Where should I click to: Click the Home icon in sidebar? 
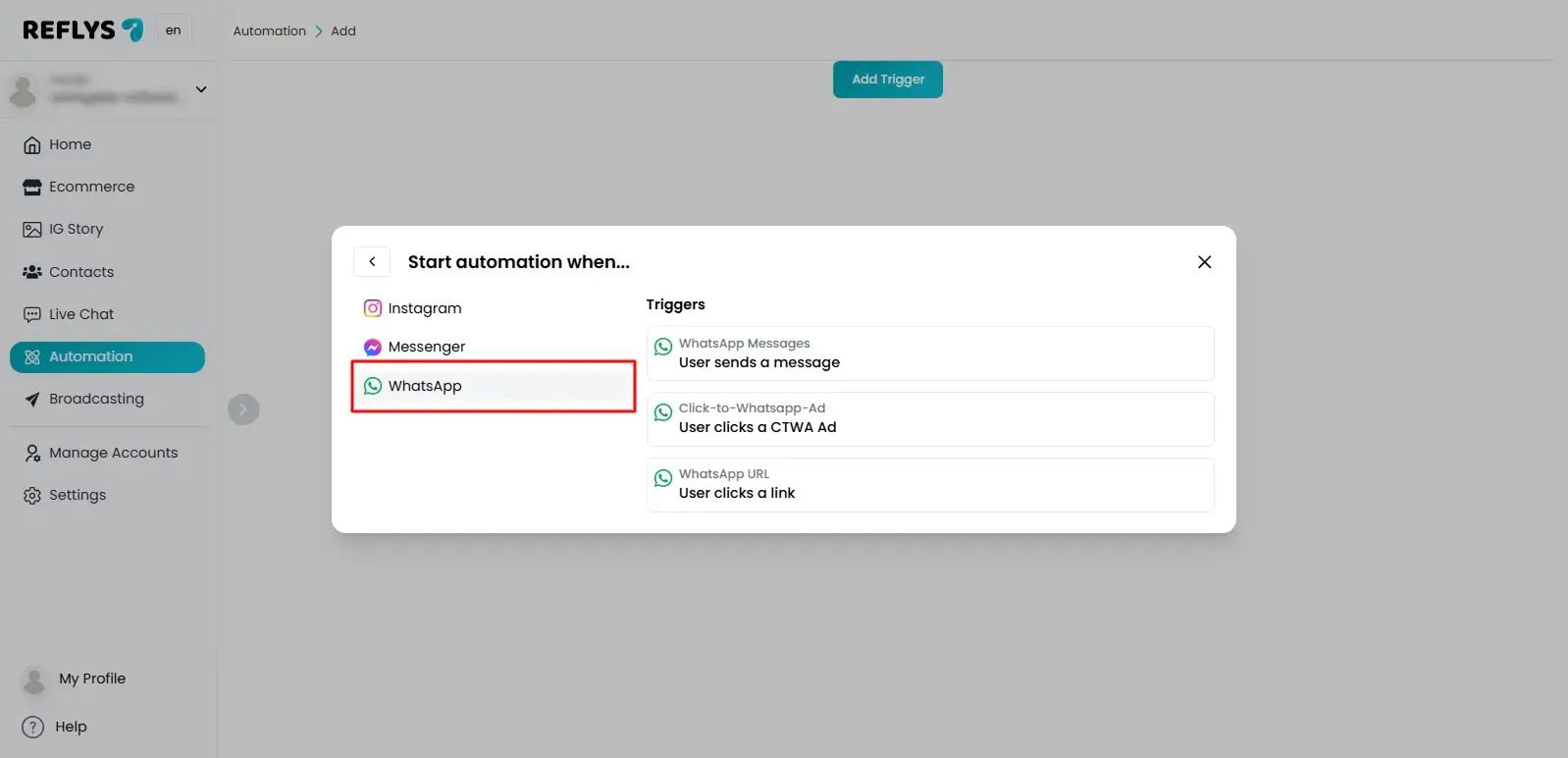tap(32, 145)
